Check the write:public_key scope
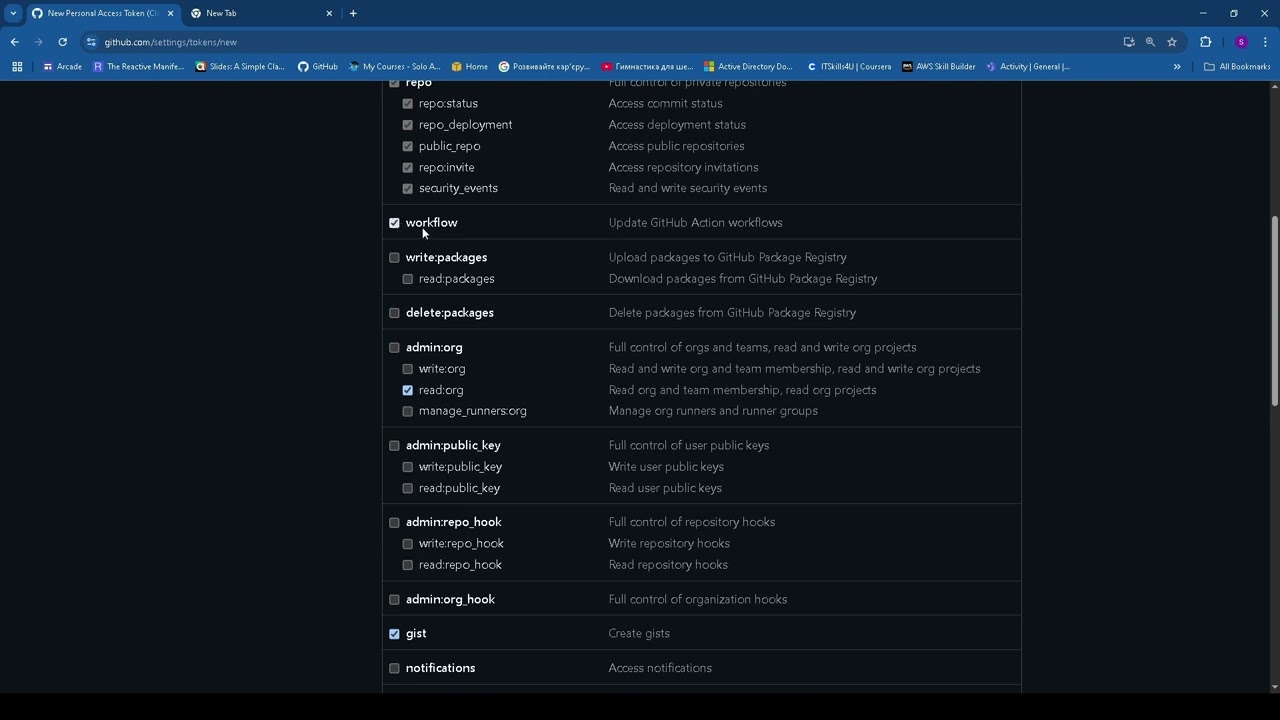1280x720 pixels. [407, 467]
